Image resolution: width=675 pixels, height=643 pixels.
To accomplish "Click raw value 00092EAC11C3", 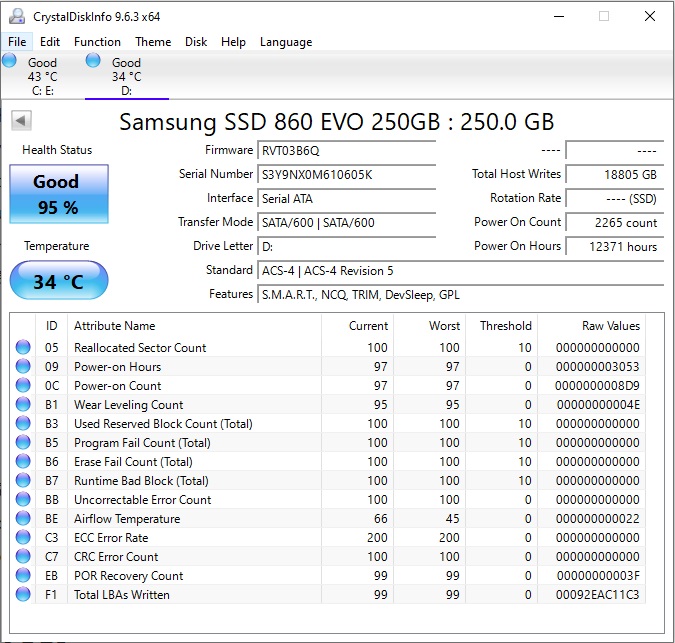I will tap(598, 595).
